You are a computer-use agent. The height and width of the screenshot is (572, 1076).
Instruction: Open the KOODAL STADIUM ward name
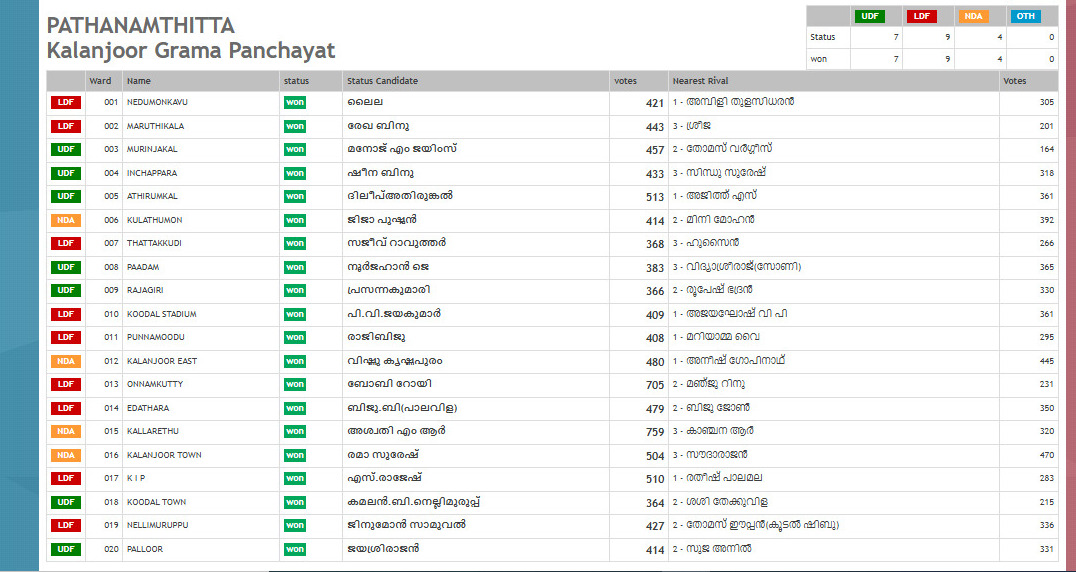click(x=161, y=314)
